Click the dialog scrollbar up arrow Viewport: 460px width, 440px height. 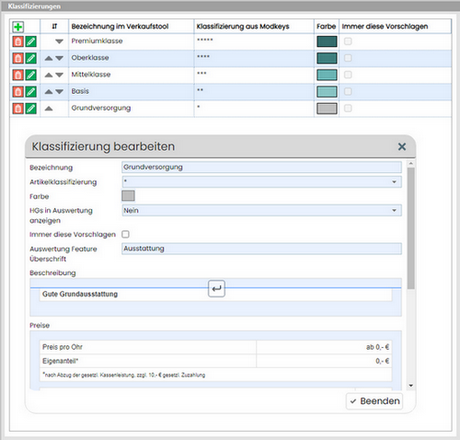click(x=411, y=163)
